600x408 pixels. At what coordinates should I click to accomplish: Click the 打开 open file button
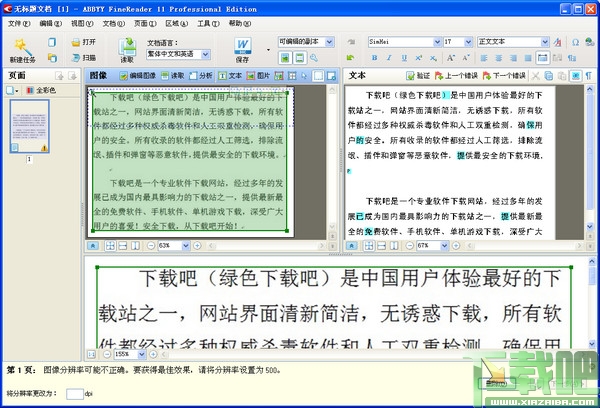[83, 42]
